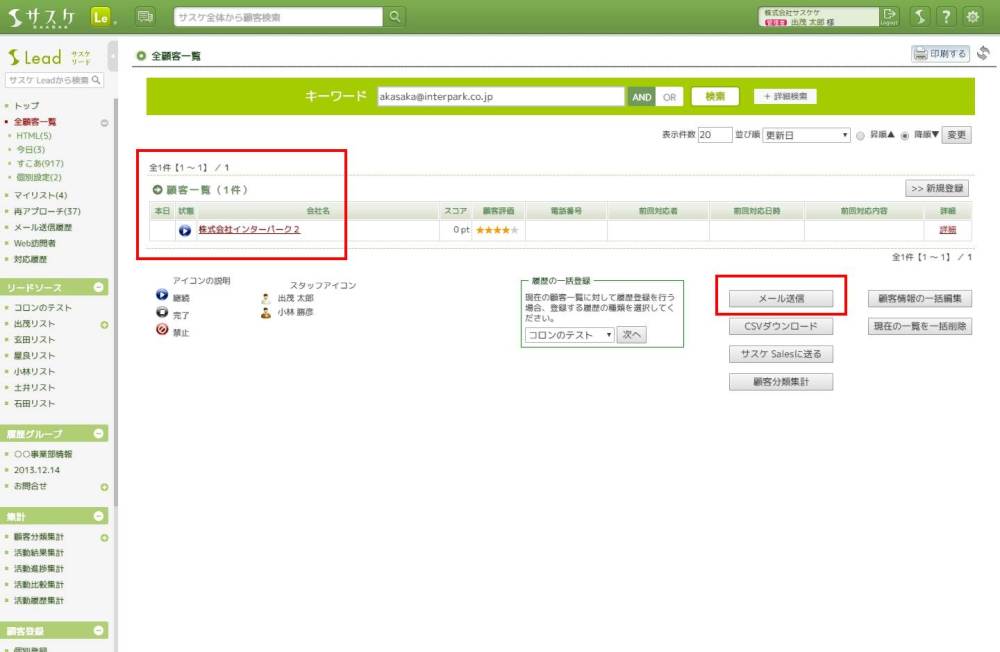Click the 継続 status icon in customer row
This screenshot has width=1000, height=652.
185,230
